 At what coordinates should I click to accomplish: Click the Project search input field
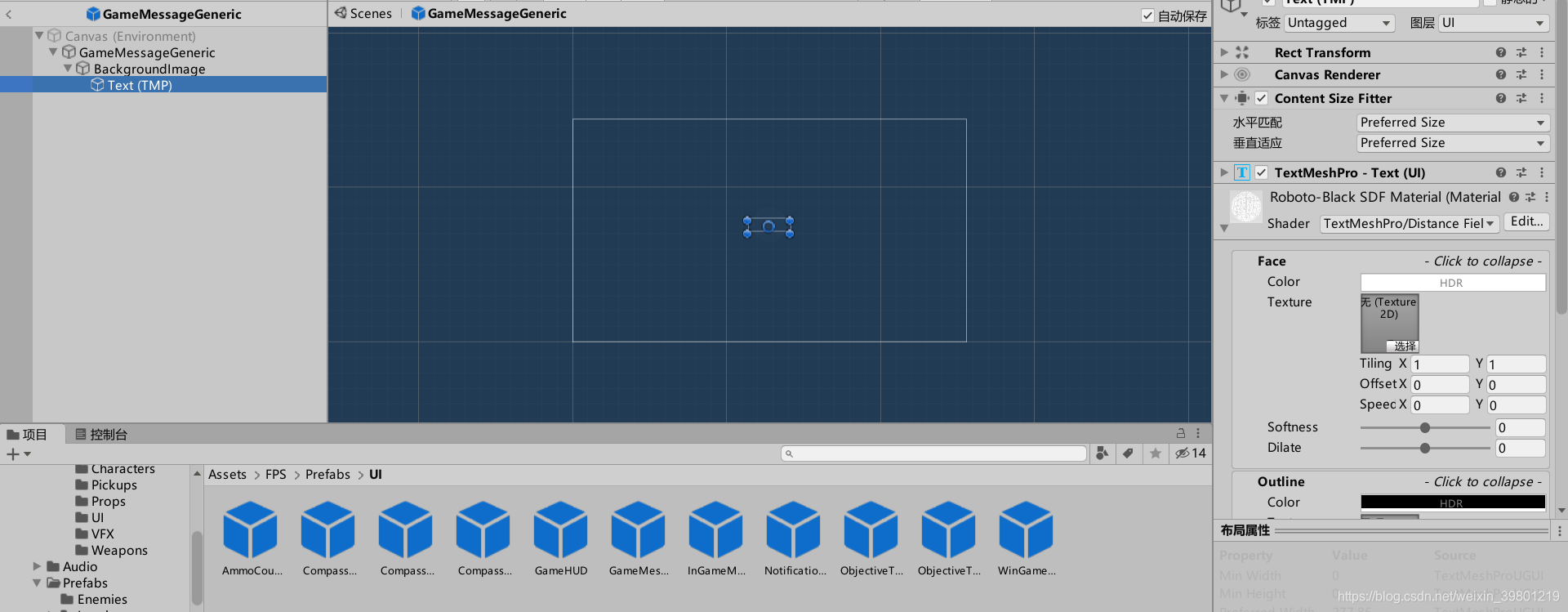(934, 453)
